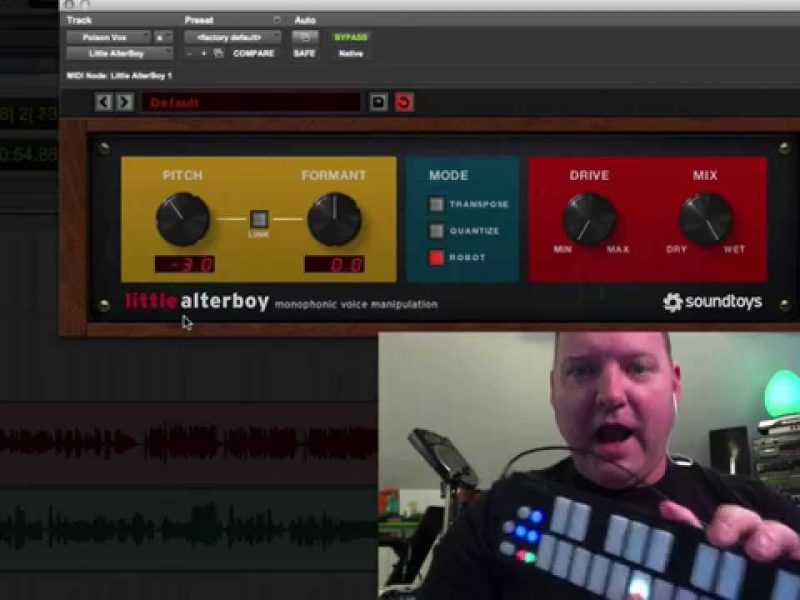Go to the next Soundtoys preset arrow

click(x=124, y=103)
